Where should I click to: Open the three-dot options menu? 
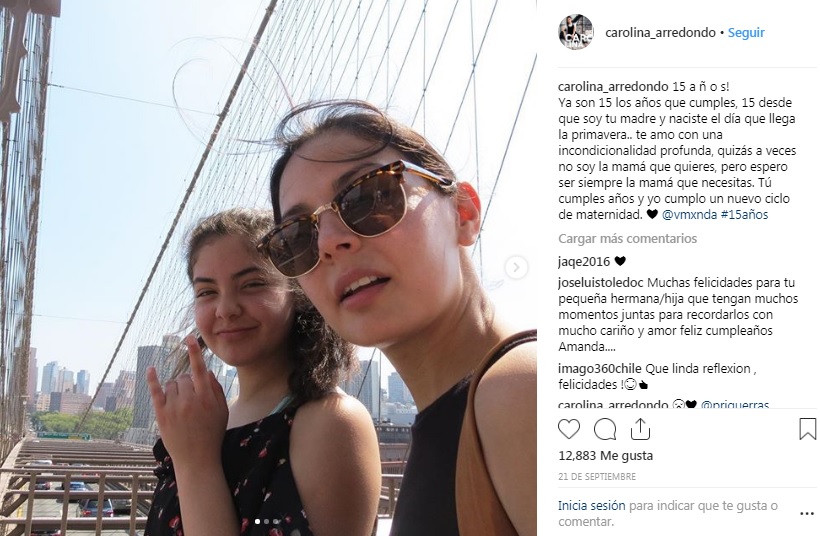click(x=807, y=514)
